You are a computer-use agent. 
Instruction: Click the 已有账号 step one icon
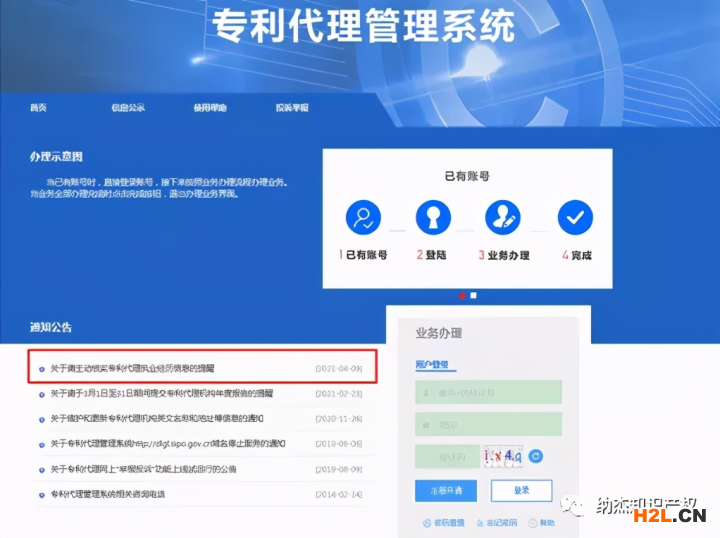(x=364, y=218)
